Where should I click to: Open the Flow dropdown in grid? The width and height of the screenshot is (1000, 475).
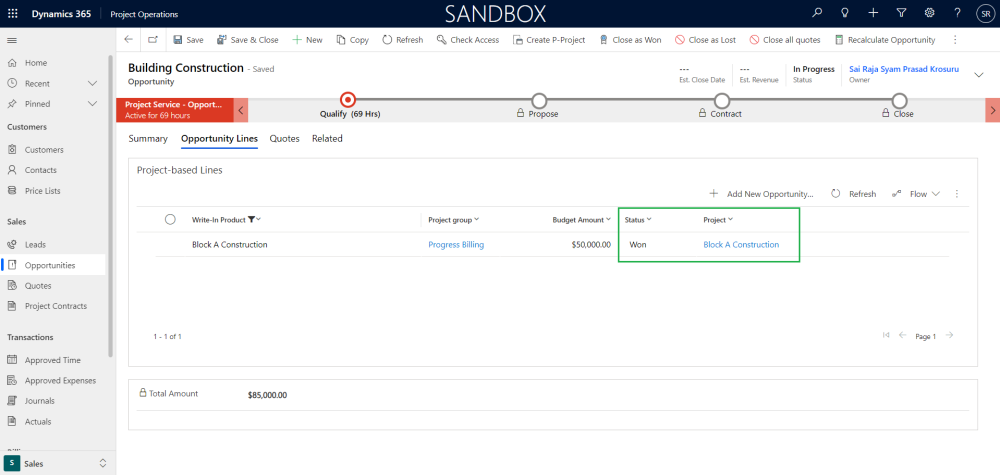point(916,194)
